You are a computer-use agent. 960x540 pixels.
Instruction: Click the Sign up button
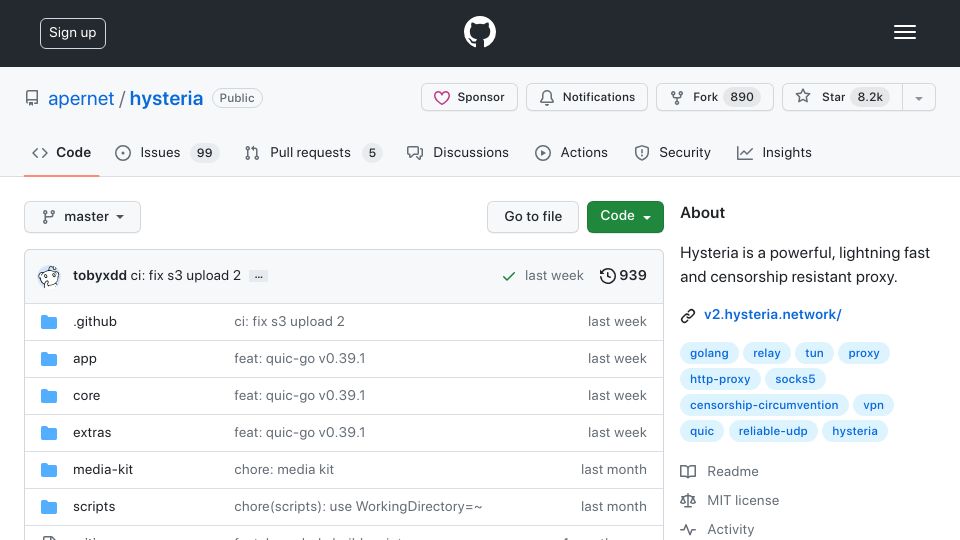click(73, 33)
